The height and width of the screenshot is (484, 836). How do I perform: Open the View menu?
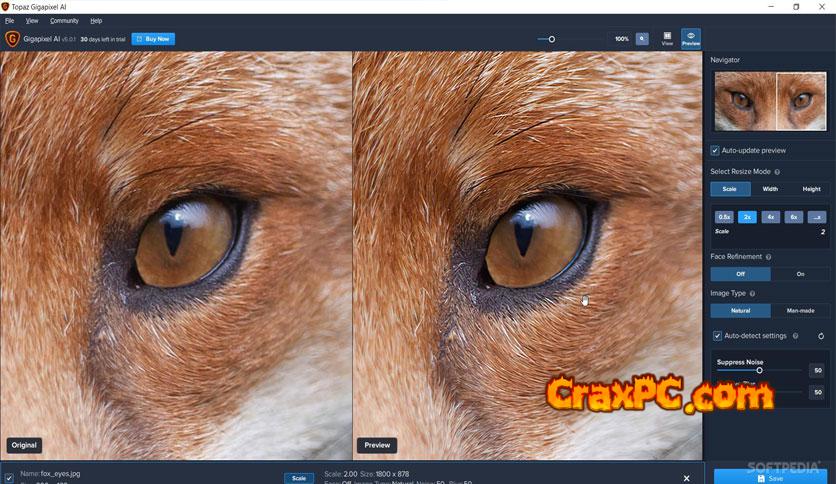32,21
